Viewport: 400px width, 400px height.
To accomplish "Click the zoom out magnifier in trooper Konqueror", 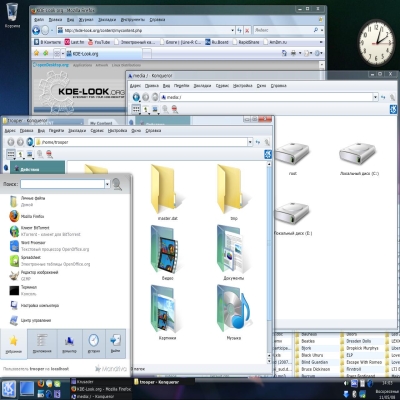I will coord(49,154).
